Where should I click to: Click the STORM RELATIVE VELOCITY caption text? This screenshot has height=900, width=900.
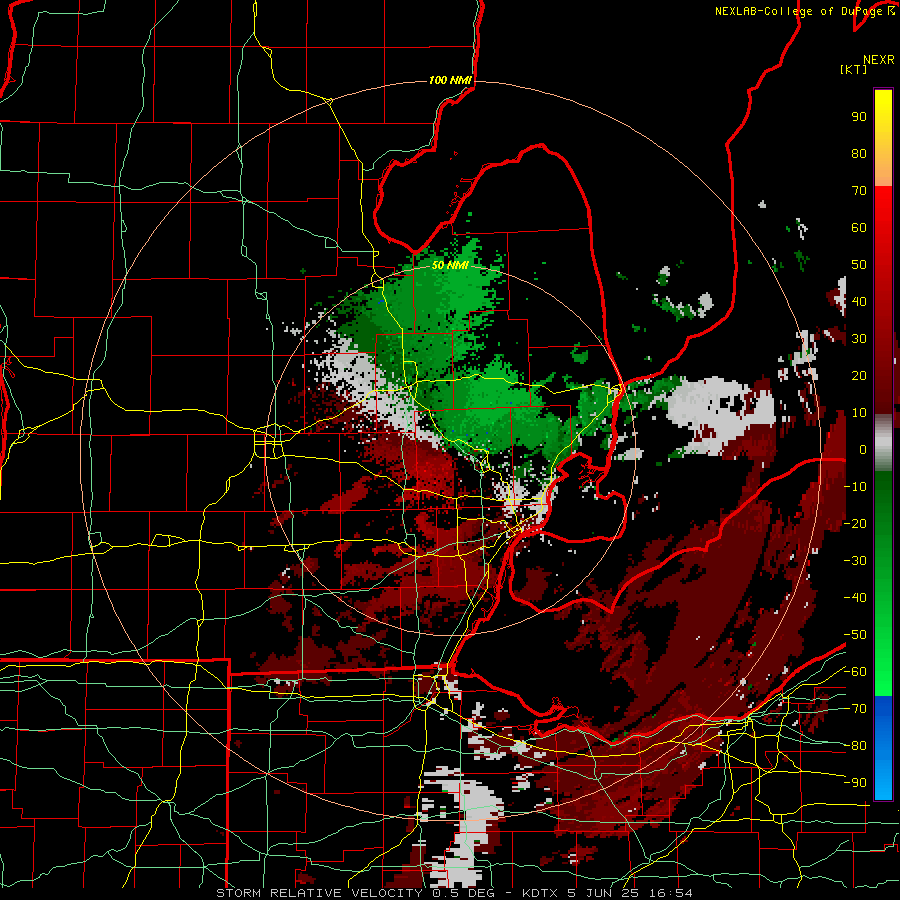point(319,893)
